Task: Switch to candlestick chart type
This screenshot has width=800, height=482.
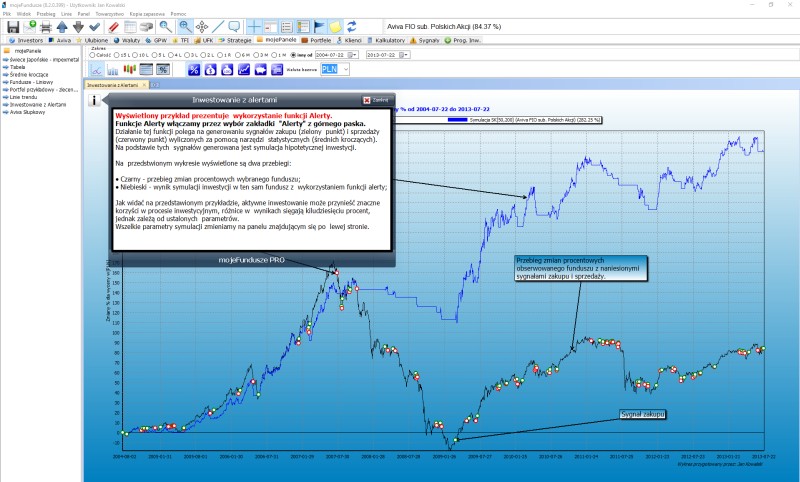Action: 129,69
